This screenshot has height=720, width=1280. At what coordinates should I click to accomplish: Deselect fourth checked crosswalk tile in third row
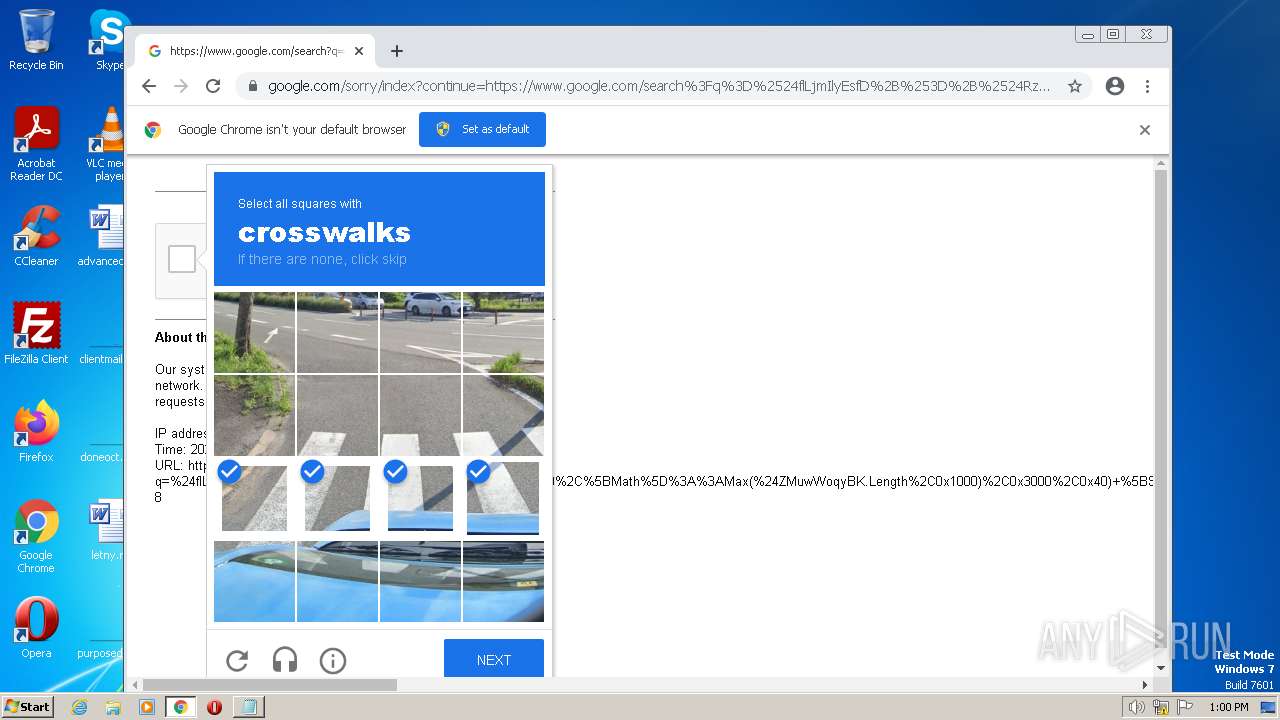coord(503,498)
